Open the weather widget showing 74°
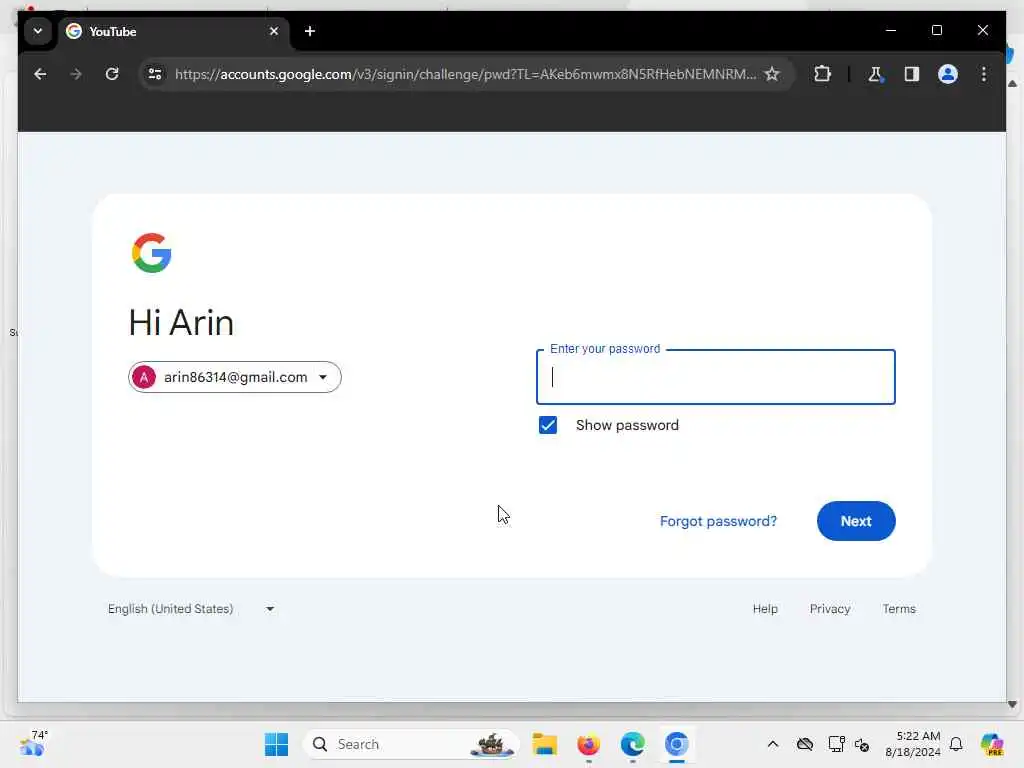 tap(34, 743)
